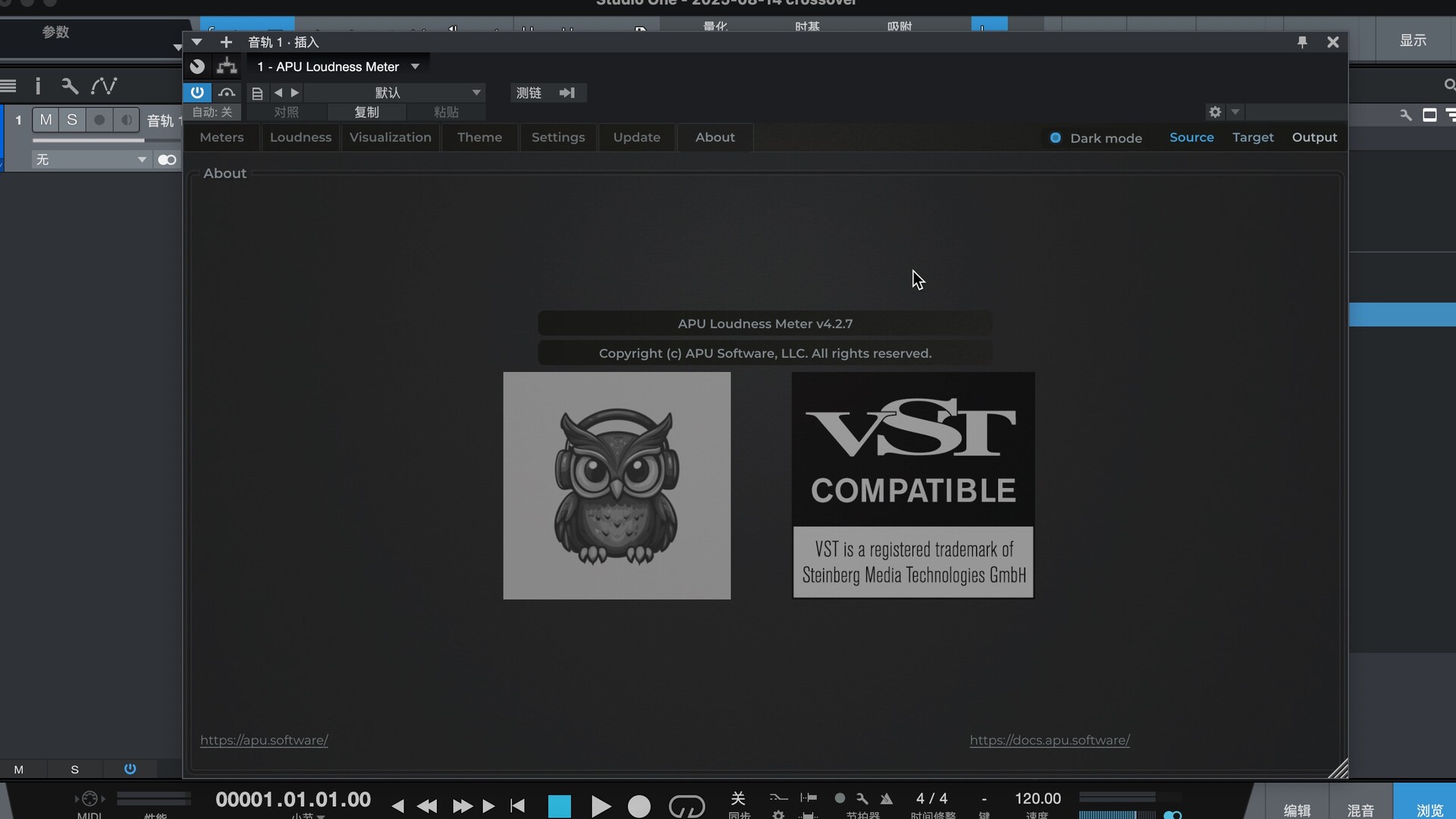Image resolution: width=1456 pixels, height=819 pixels.
Task: Click the 120.00 tempo value
Action: [x=1037, y=799]
